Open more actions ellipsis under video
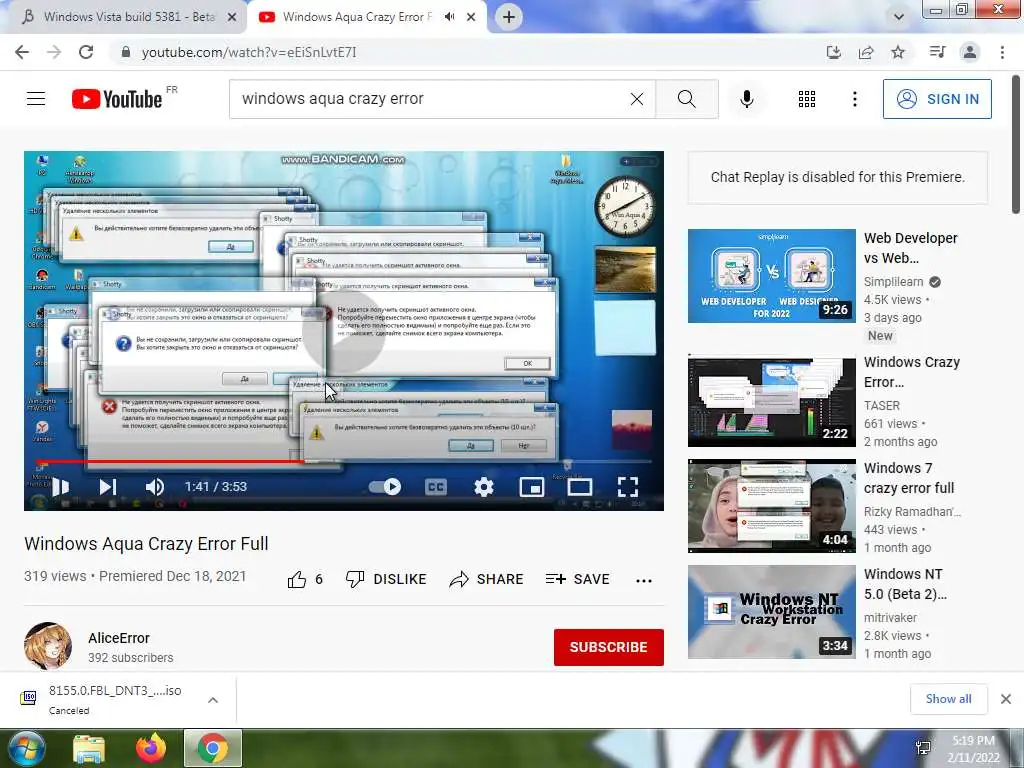This screenshot has width=1024, height=768. [644, 580]
